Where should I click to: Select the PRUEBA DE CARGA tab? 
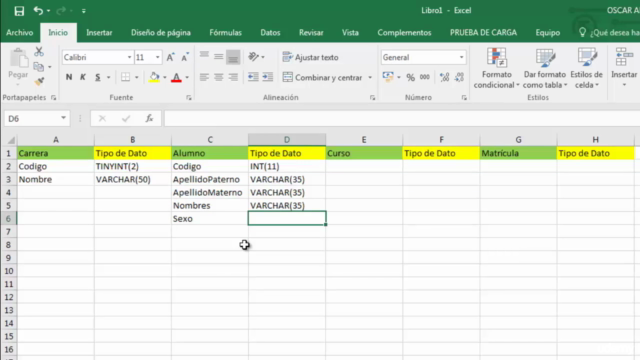tap(483, 33)
